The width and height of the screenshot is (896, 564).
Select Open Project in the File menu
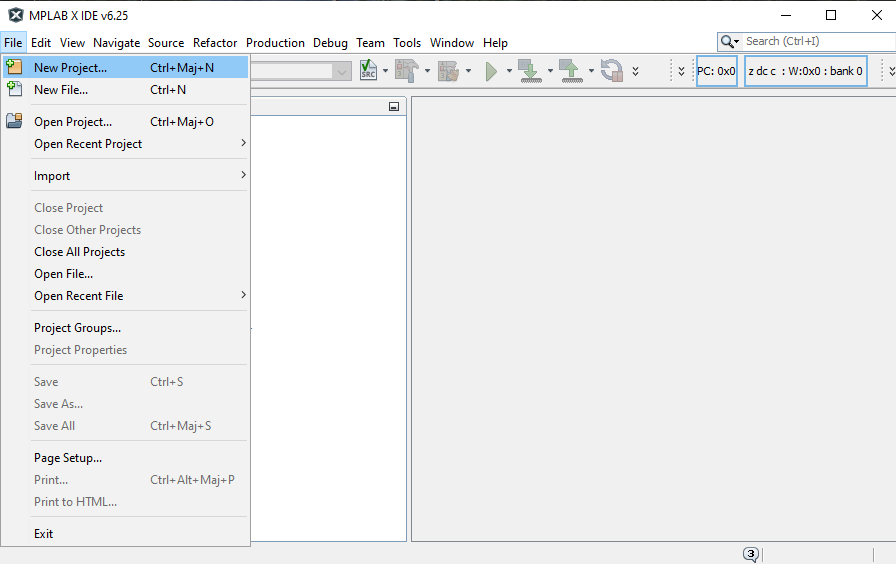point(73,122)
